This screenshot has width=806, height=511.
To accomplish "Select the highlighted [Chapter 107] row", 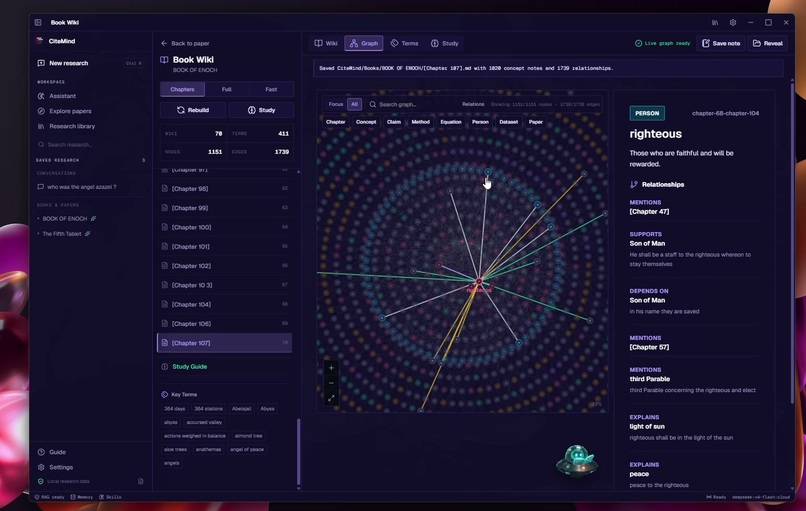I will click(x=225, y=343).
